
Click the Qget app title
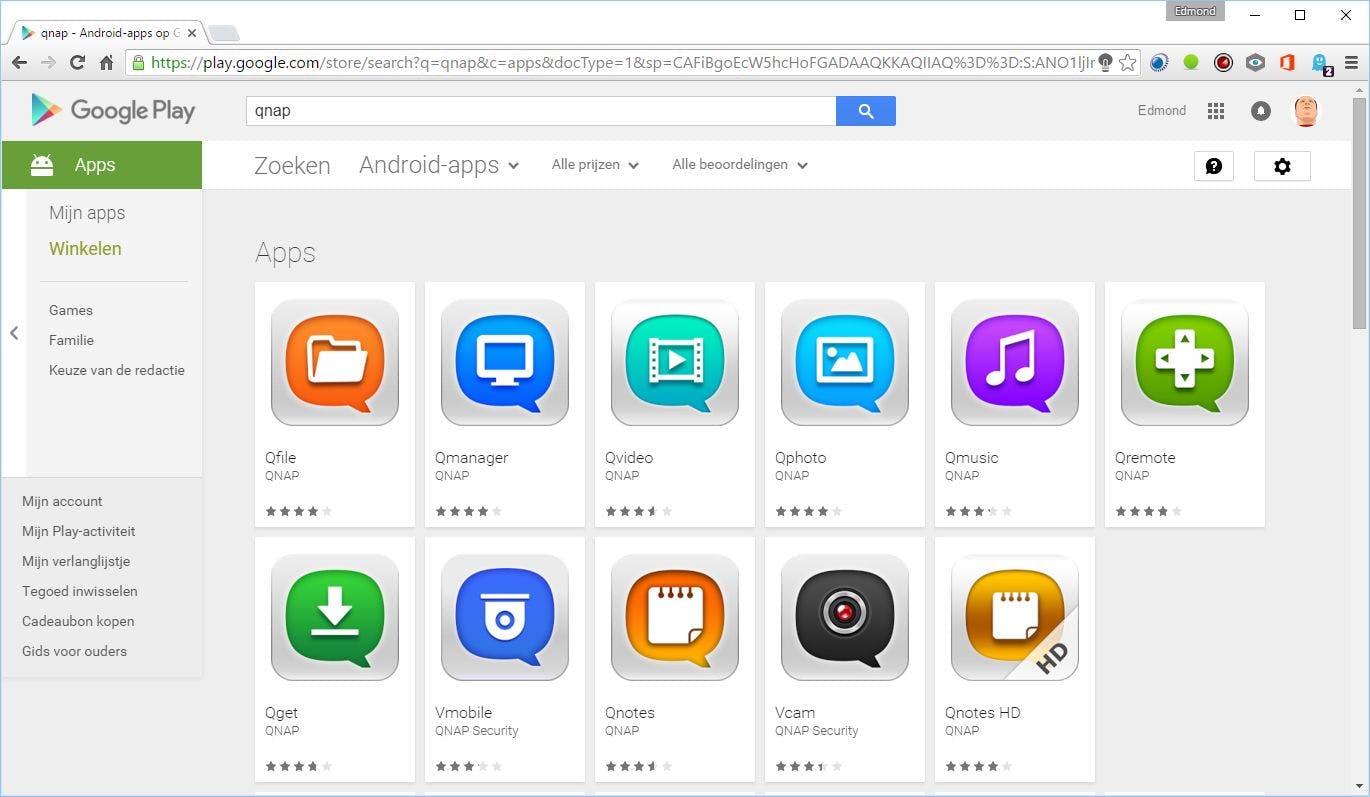(281, 713)
